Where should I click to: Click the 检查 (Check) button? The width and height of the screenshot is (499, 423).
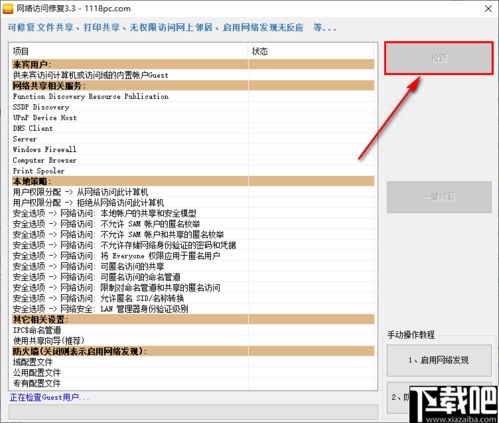click(439, 58)
